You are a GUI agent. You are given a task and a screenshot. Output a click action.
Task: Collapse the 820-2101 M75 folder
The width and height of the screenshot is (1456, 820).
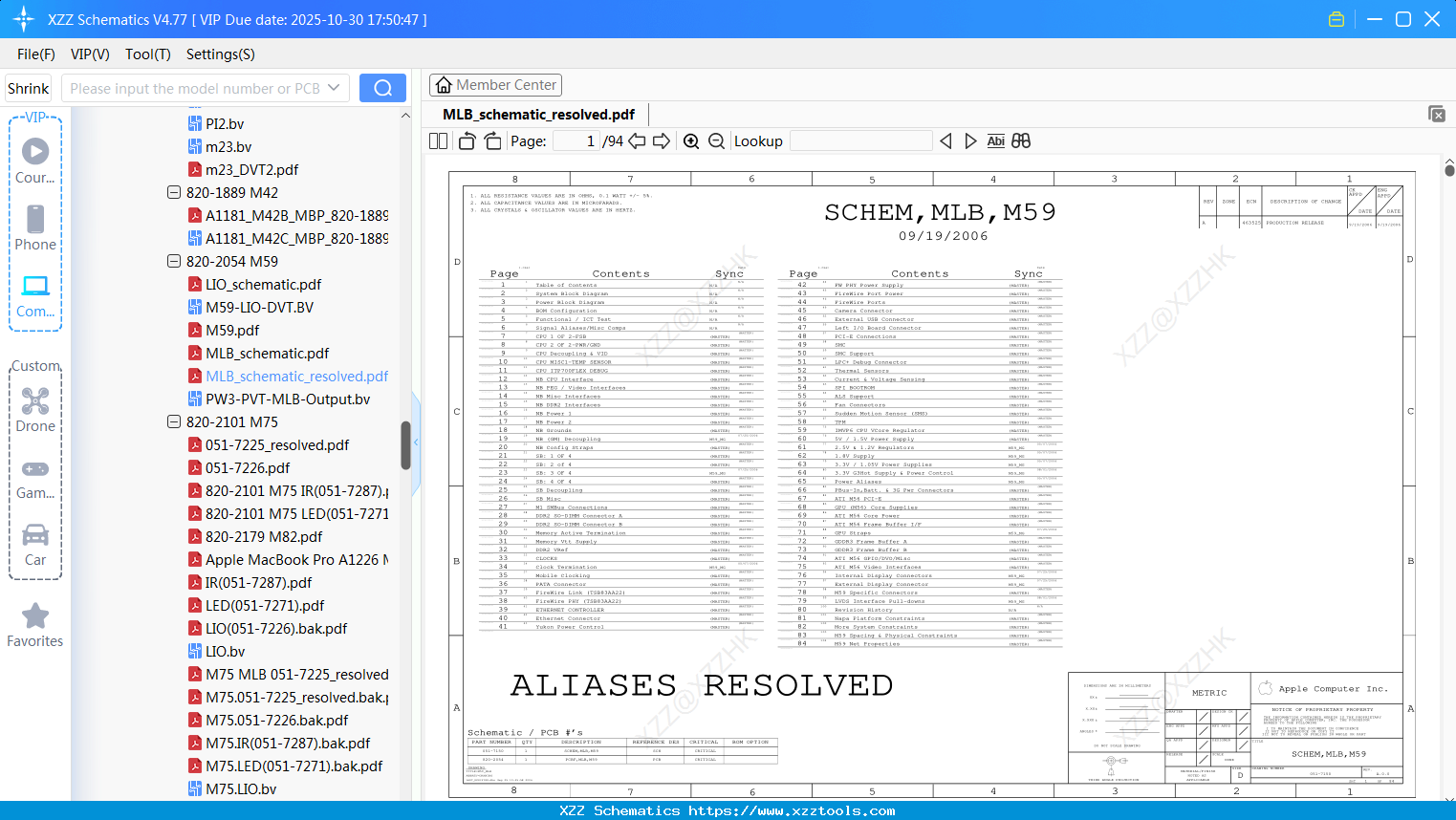point(174,421)
